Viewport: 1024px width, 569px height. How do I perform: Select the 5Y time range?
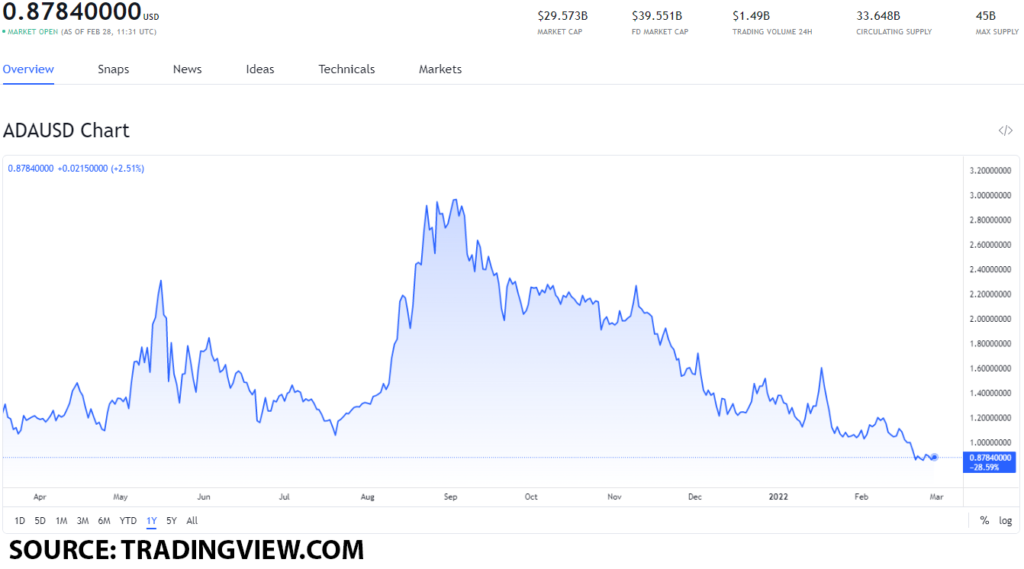point(172,521)
